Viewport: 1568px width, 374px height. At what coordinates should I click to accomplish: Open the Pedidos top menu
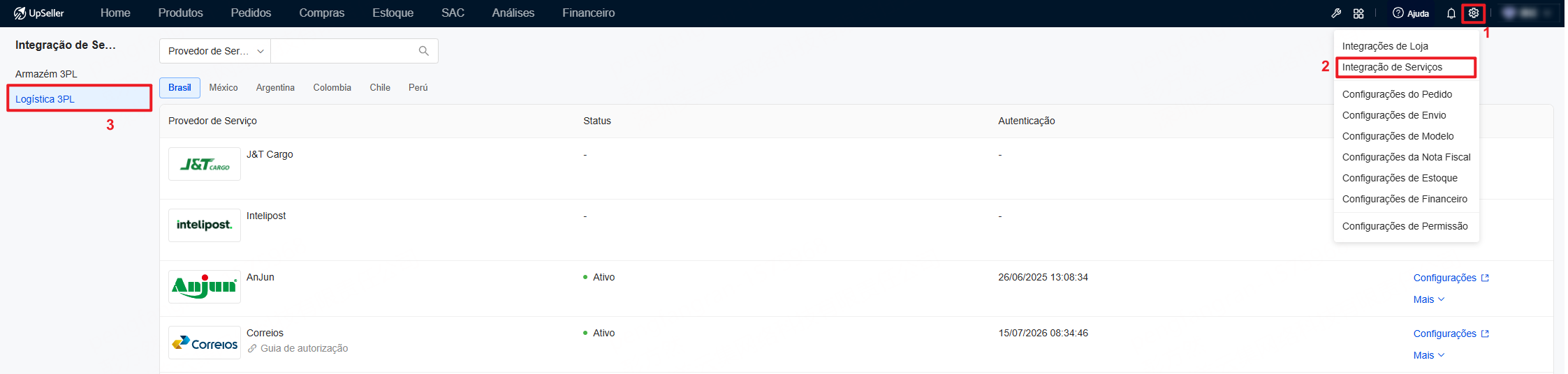click(251, 13)
